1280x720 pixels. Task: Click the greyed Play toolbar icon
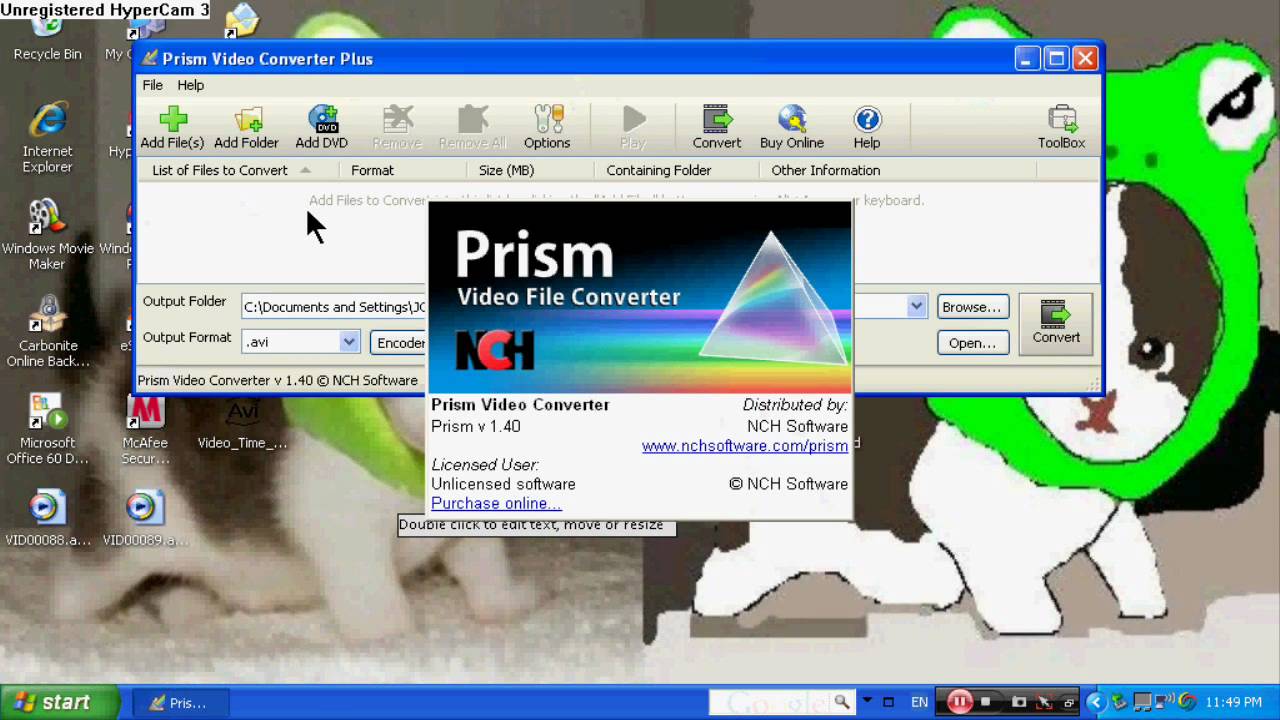click(x=633, y=127)
